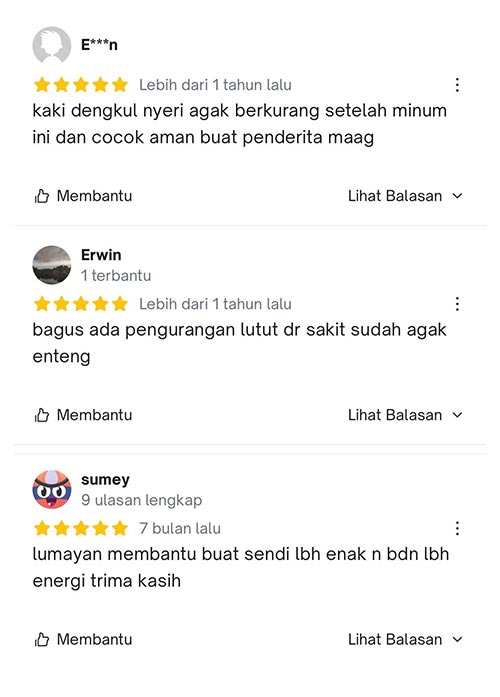Click the thumbs-up icon under Erwin's review
Viewport: 500px width, 697px height.
click(x=42, y=415)
